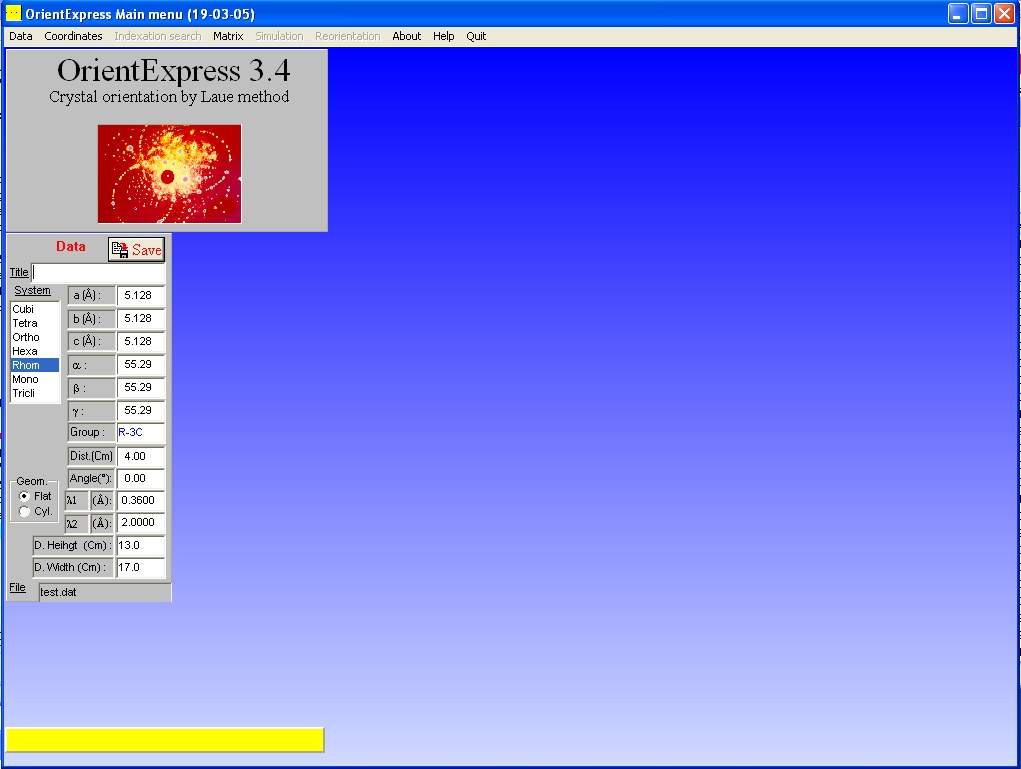Click the System label above the list
This screenshot has height=769, width=1021.
click(33, 290)
